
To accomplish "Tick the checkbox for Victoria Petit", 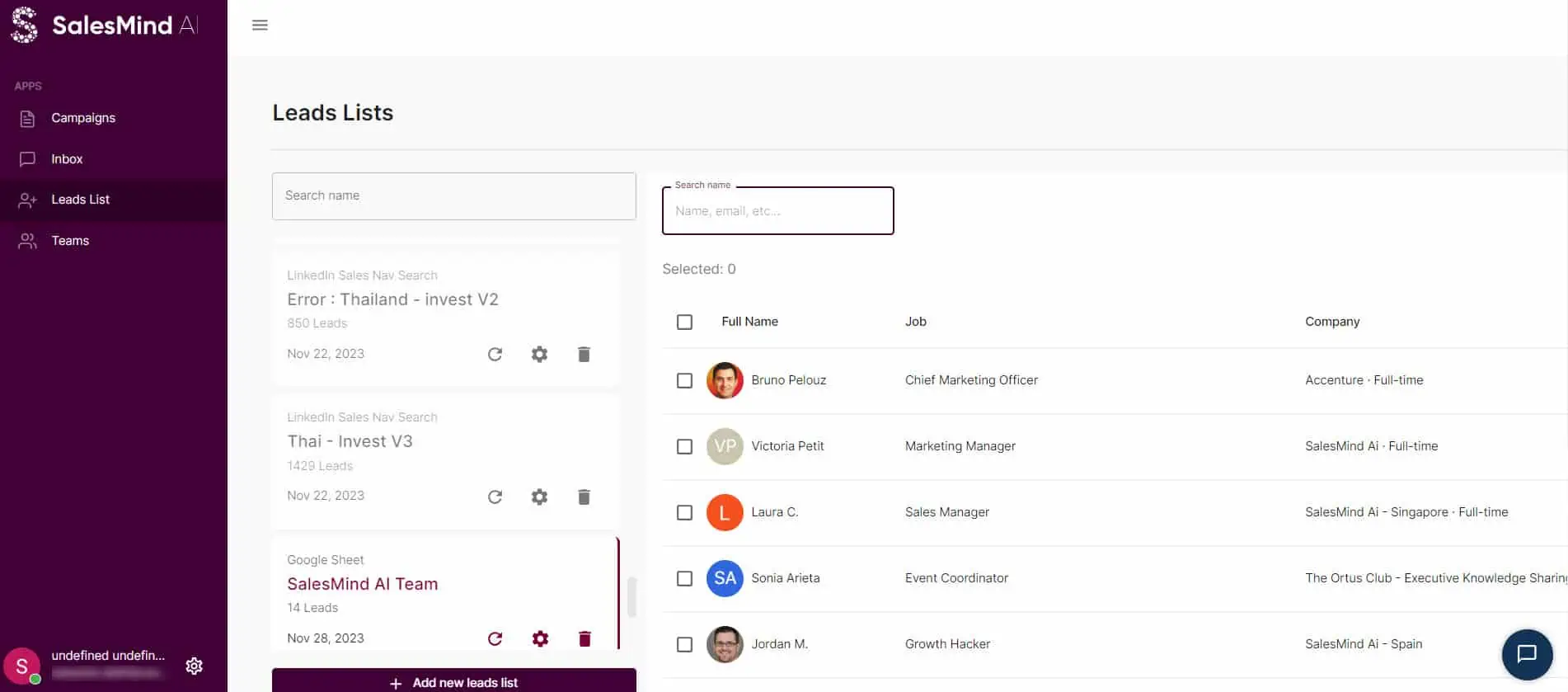I will (x=684, y=446).
